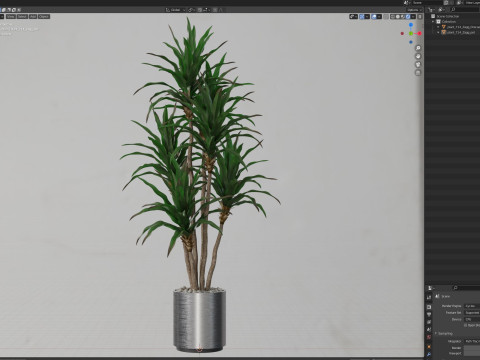Screen dimensions: 480x360
Task: Toggle viewport overlays display
Action: 374,17
